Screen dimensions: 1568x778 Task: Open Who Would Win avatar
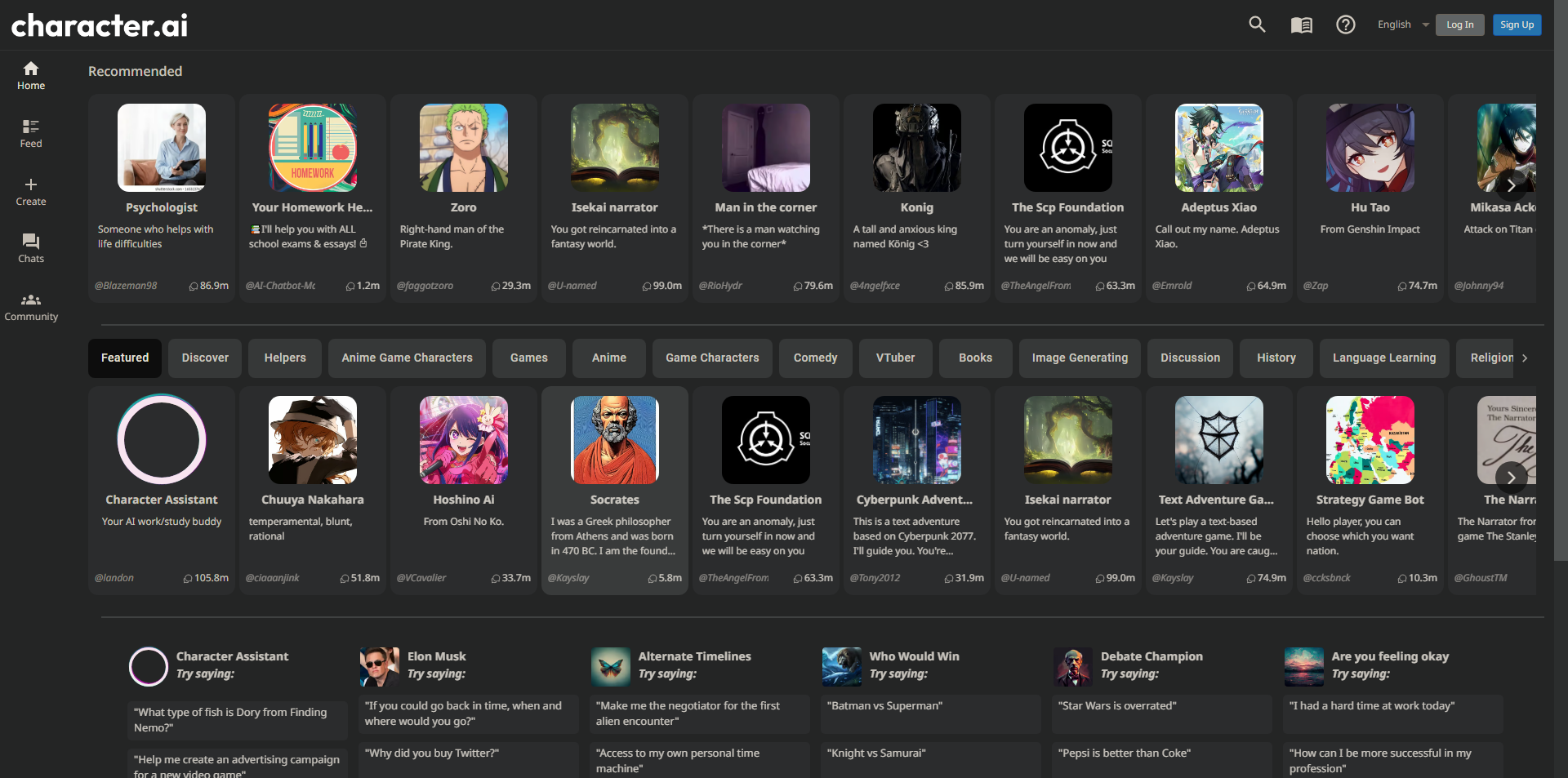pyautogui.click(x=842, y=667)
